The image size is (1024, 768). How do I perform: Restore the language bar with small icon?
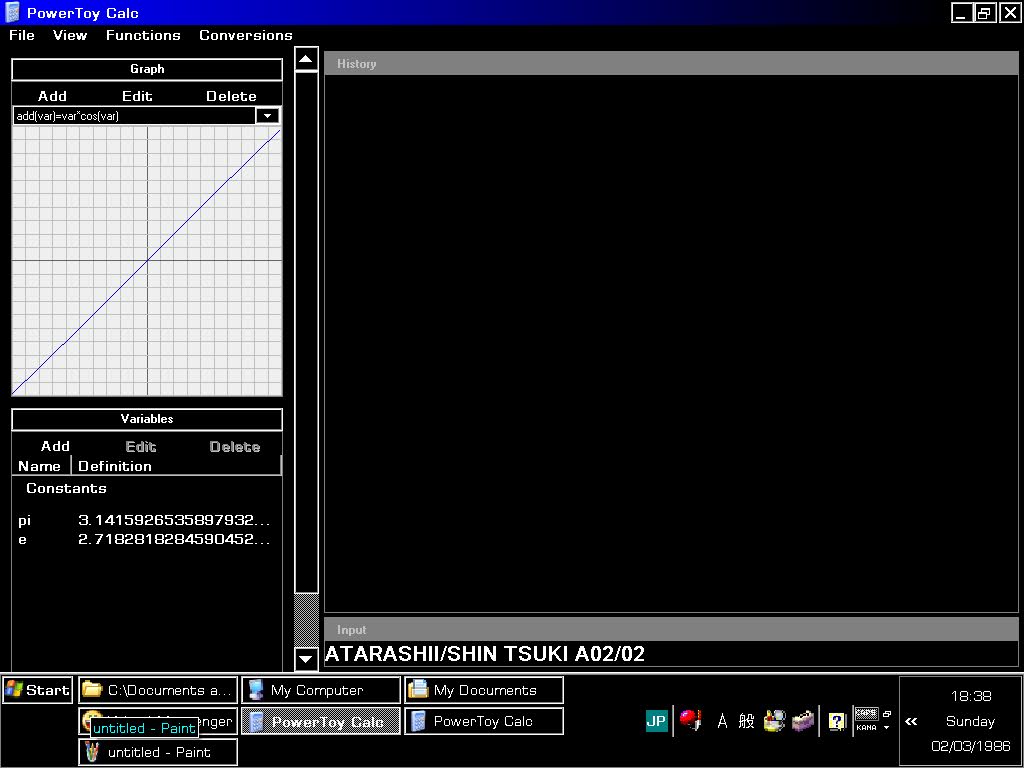tap(886, 714)
